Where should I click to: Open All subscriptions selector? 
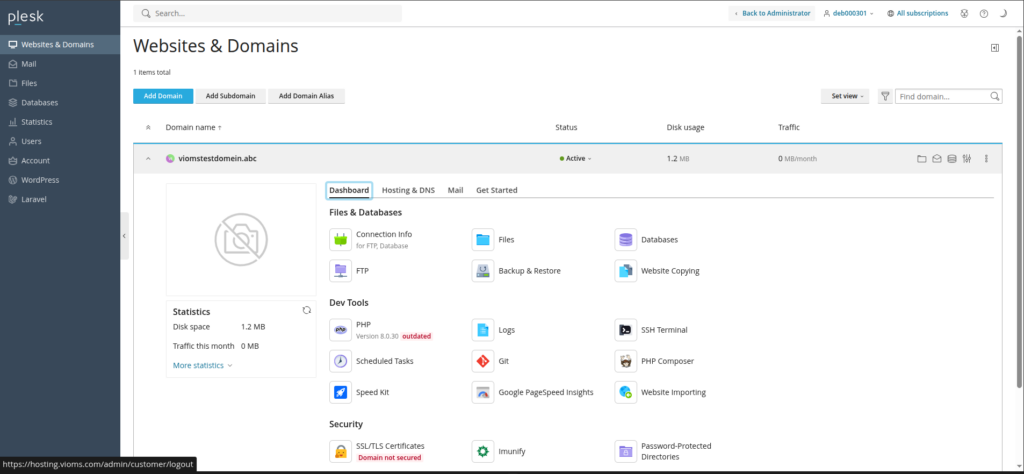pos(918,13)
